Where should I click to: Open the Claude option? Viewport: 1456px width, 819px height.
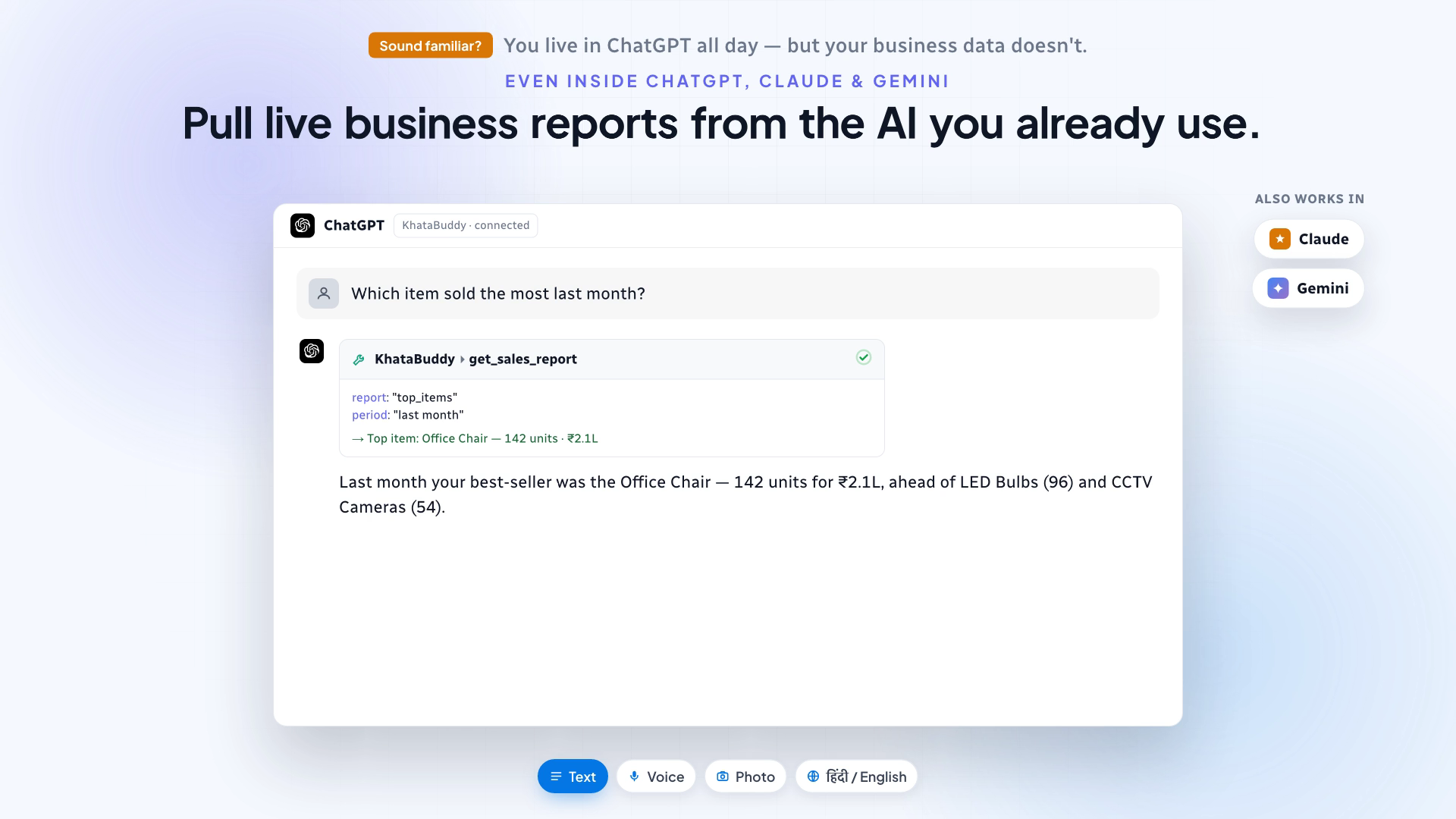(1309, 239)
